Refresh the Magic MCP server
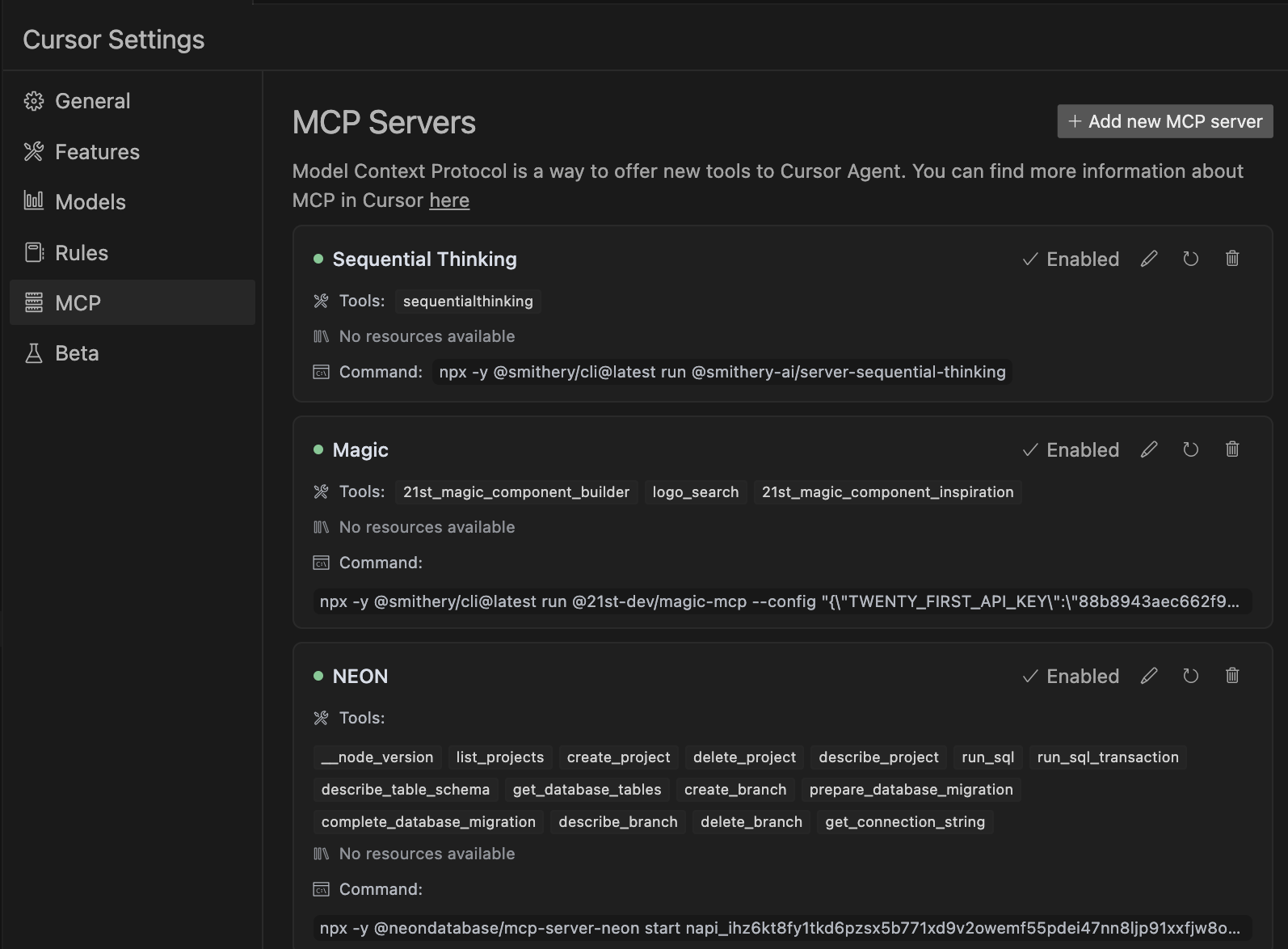 [1191, 449]
